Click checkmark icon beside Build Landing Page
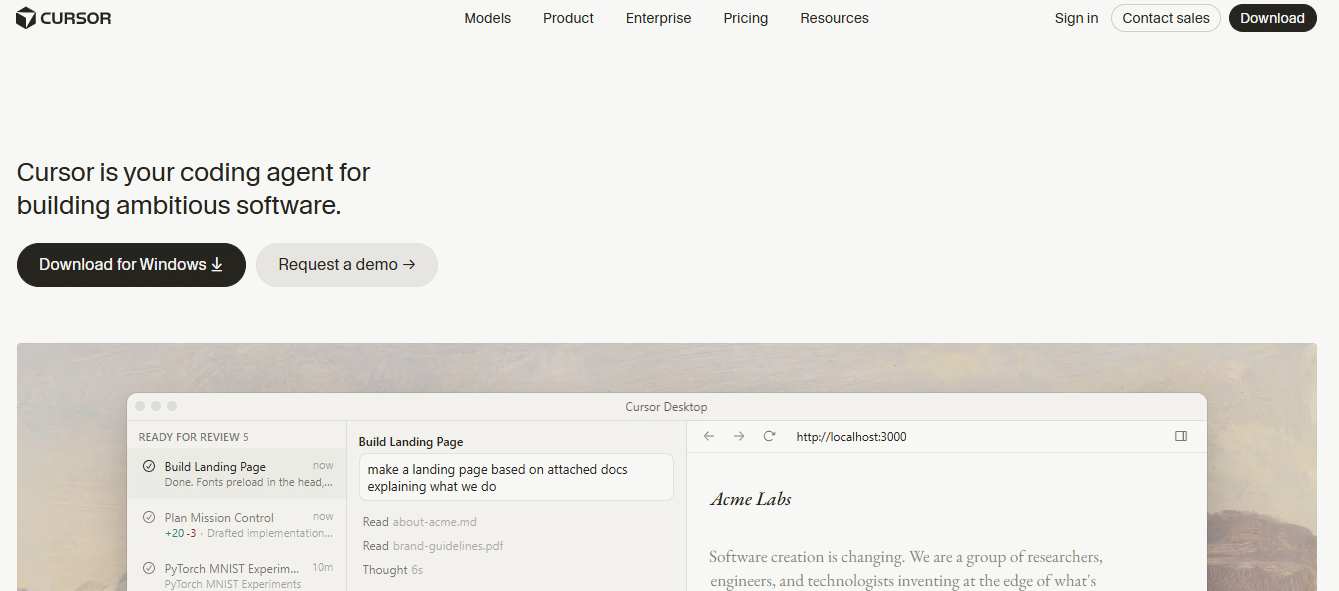Screen dimensions: 1339x591 149,466
